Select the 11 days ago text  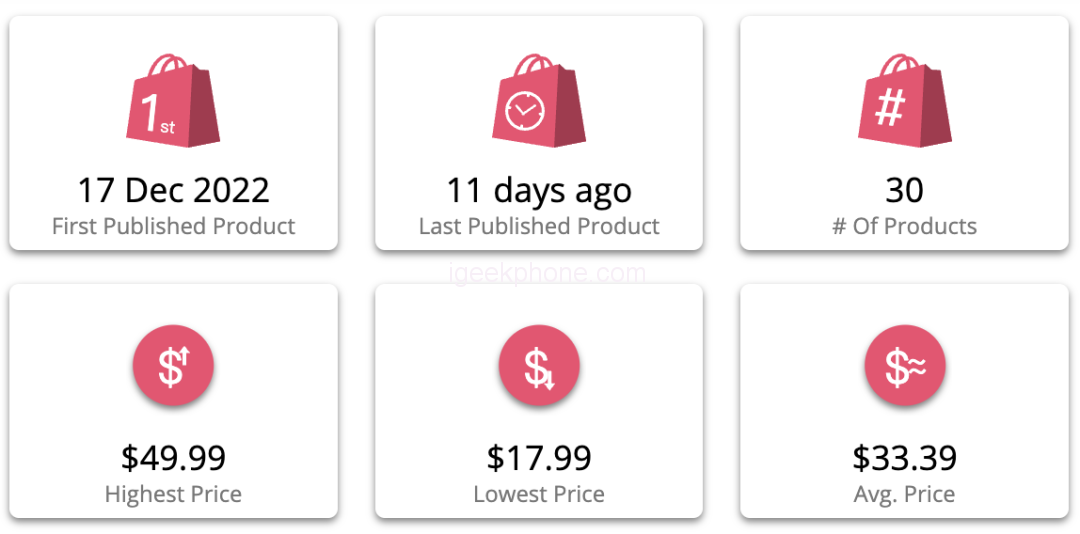coord(539,190)
